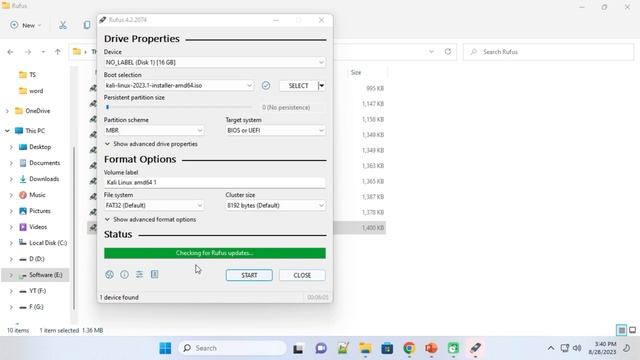Click the Volume label text field
The width and height of the screenshot is (640, 360).
(215, 182)
